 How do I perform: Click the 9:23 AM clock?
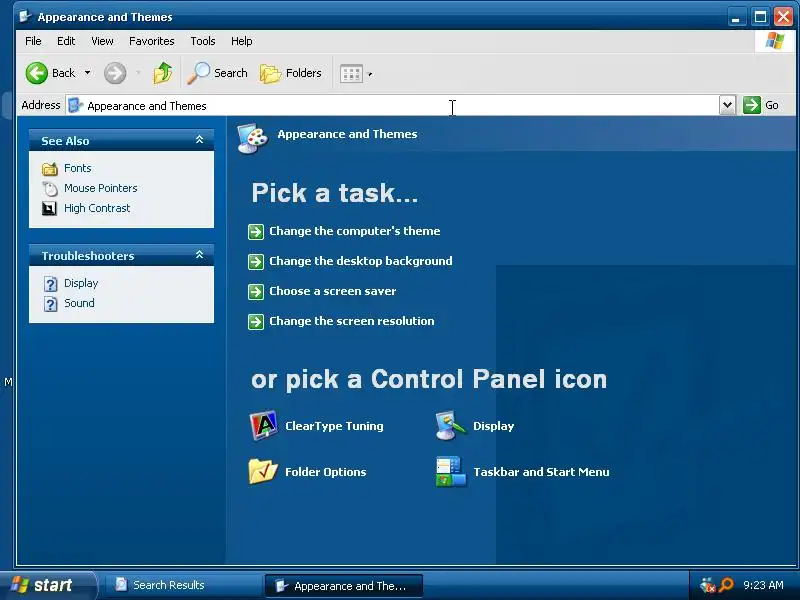763,585
